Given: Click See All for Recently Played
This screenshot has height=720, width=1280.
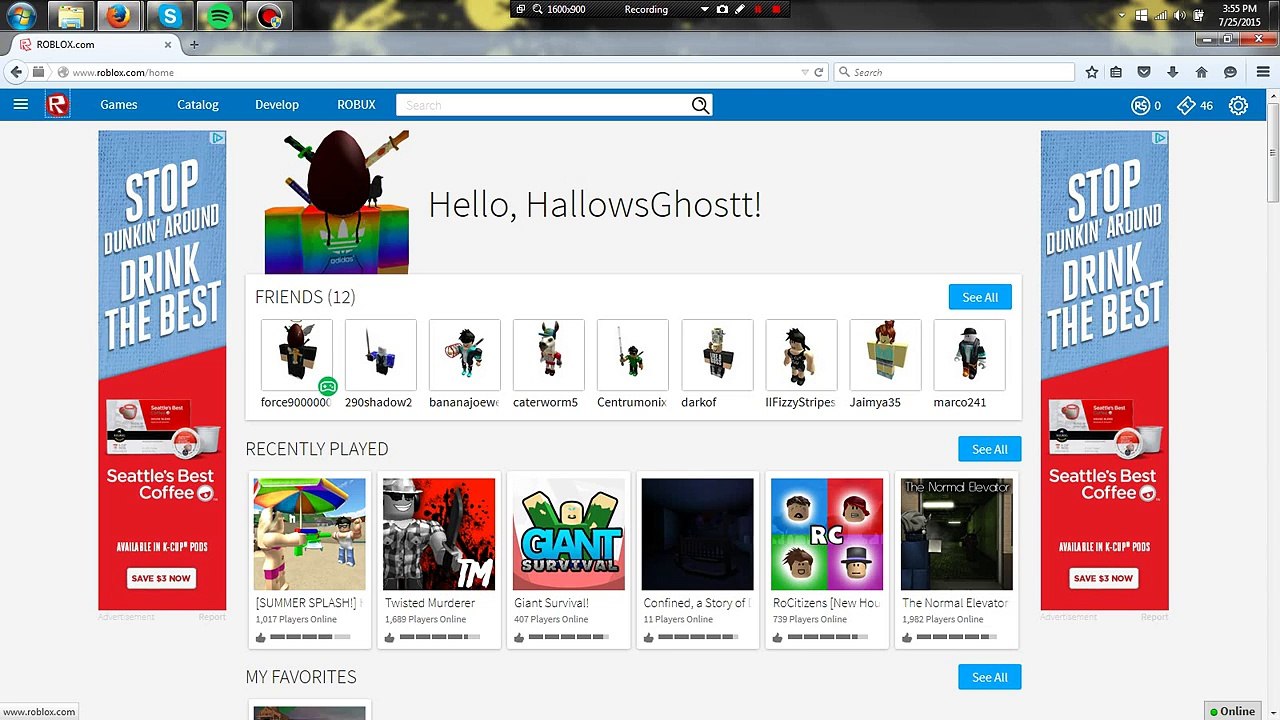Looking at the screenshot, I should tap(989, 449).
